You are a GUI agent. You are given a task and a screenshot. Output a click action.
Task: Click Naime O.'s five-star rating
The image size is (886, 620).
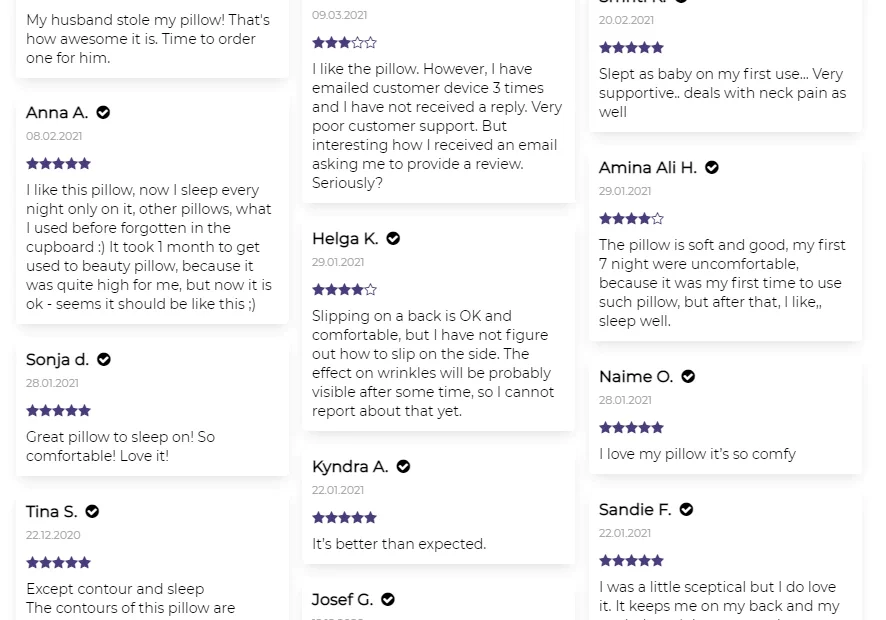pyautogui.click(x=631, y=428)
